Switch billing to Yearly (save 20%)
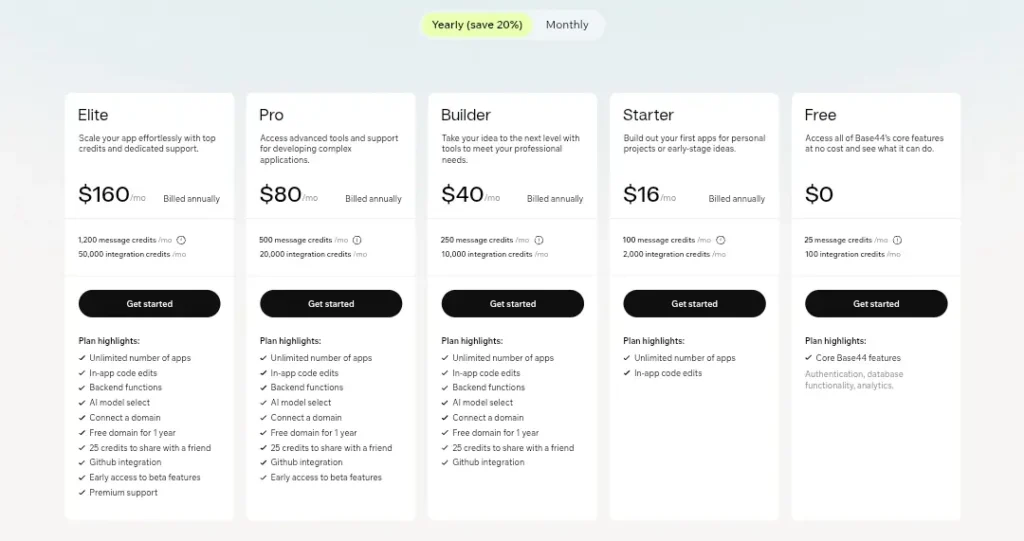Viewport: 1024px width, 541px height. 477,25
